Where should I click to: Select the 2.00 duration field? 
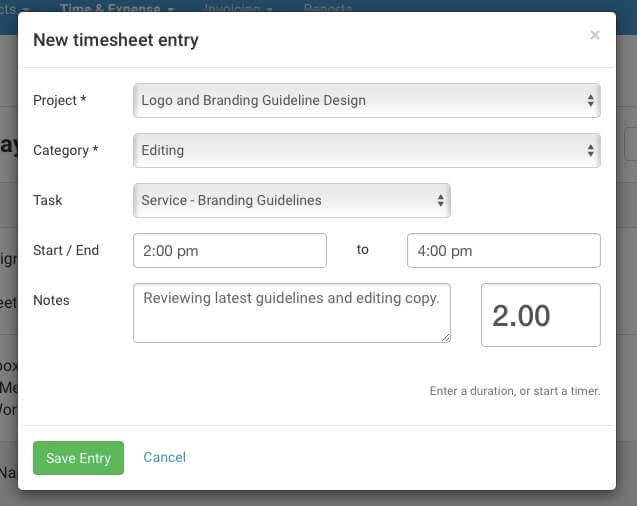point(540,315)
